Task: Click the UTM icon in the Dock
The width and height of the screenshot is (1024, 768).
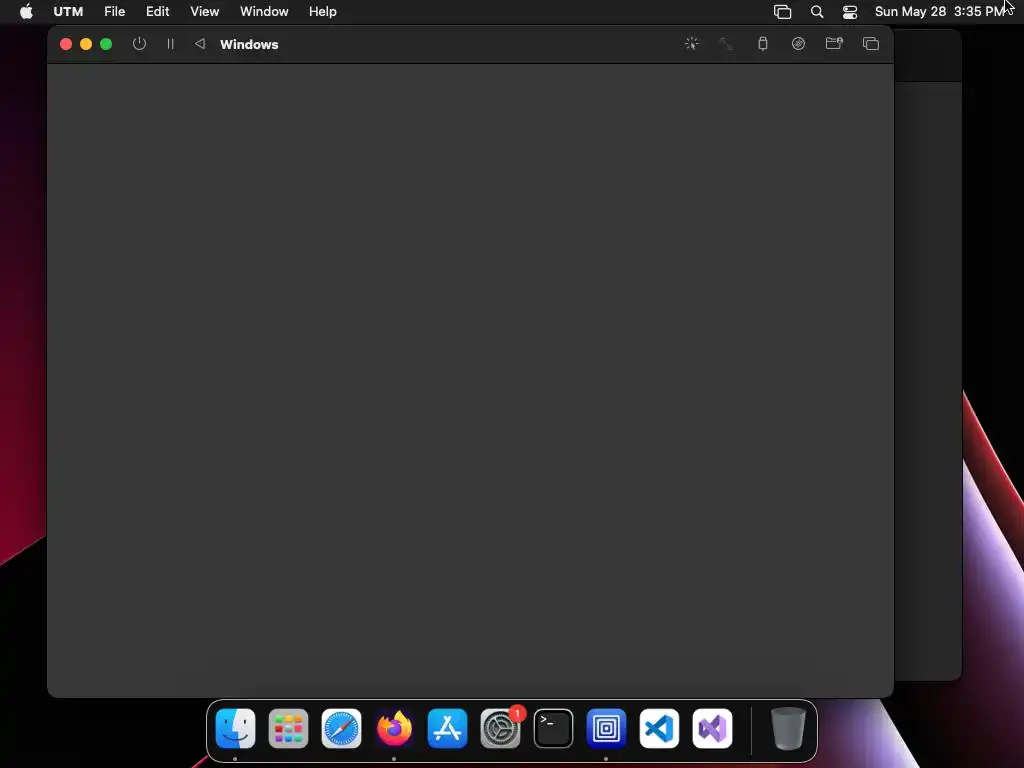Action: pos(606,728)
